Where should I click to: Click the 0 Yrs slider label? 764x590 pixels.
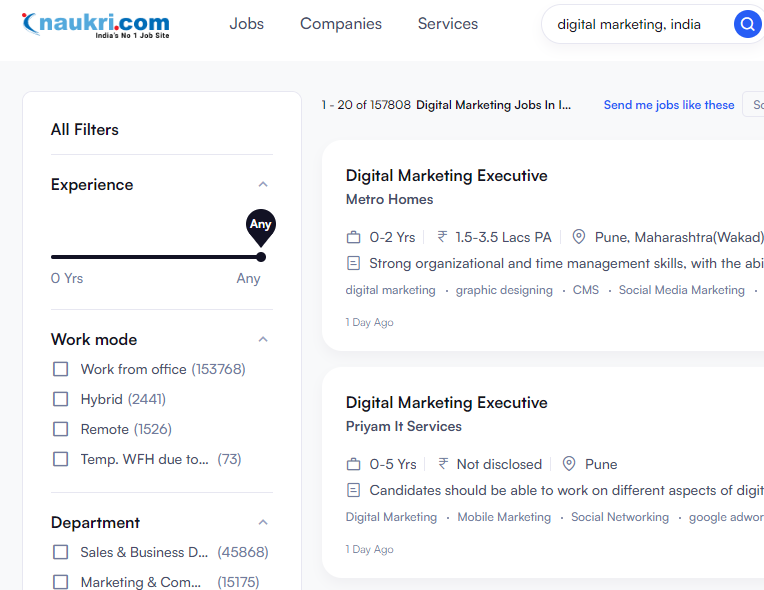67,278
